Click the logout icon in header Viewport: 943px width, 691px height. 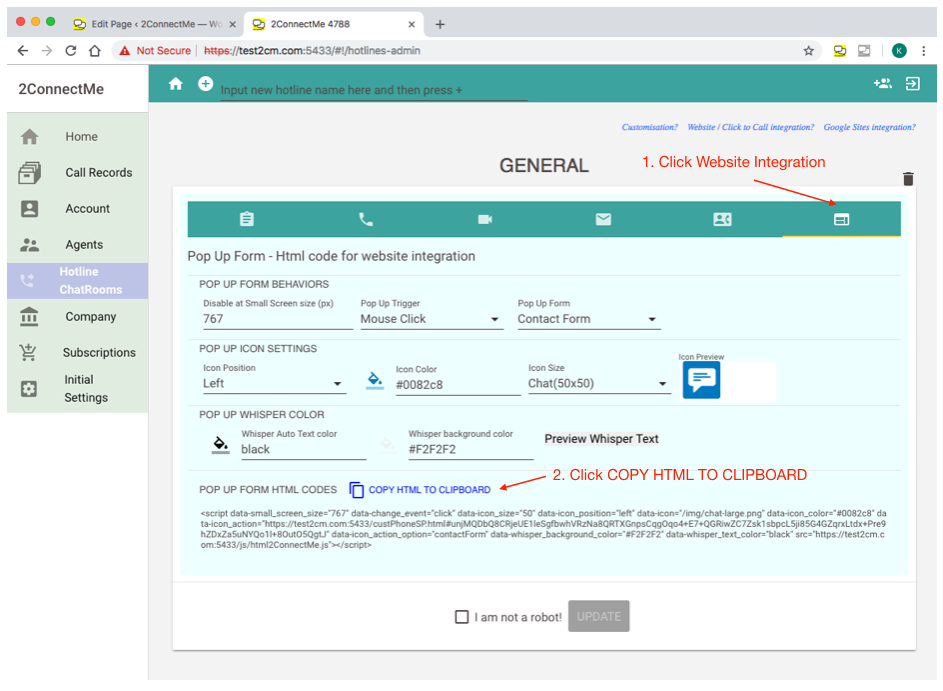pyautogui.click(x=912, y=84)
